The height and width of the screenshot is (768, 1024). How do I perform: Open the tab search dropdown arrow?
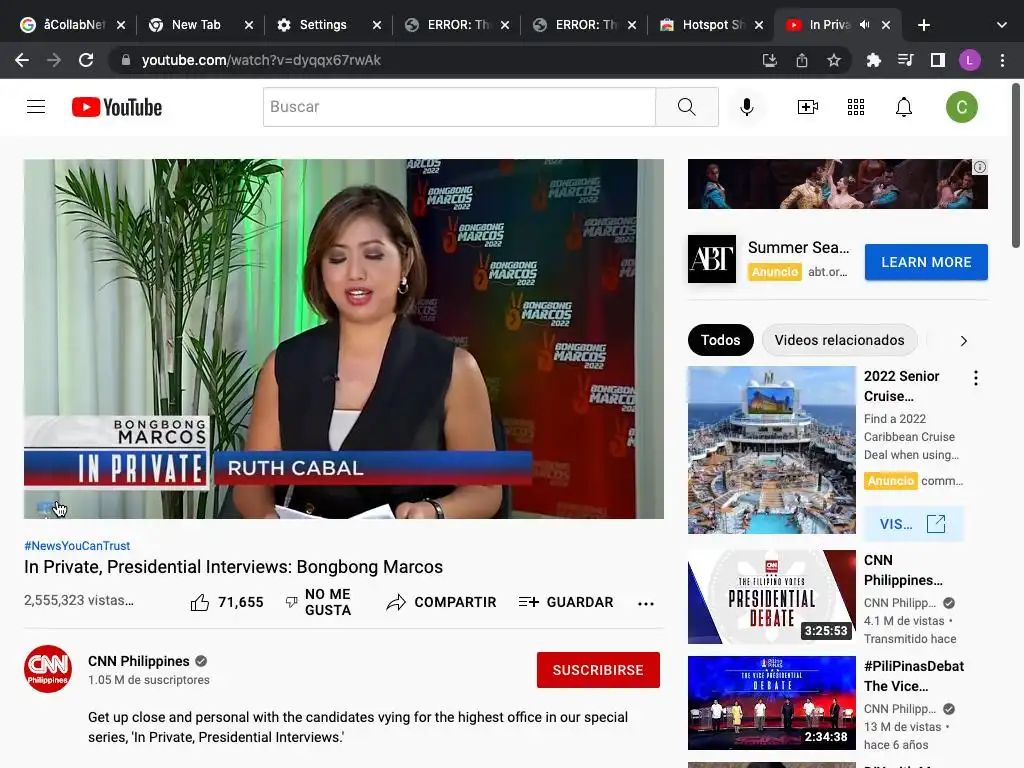click(x=1002, y=25)
